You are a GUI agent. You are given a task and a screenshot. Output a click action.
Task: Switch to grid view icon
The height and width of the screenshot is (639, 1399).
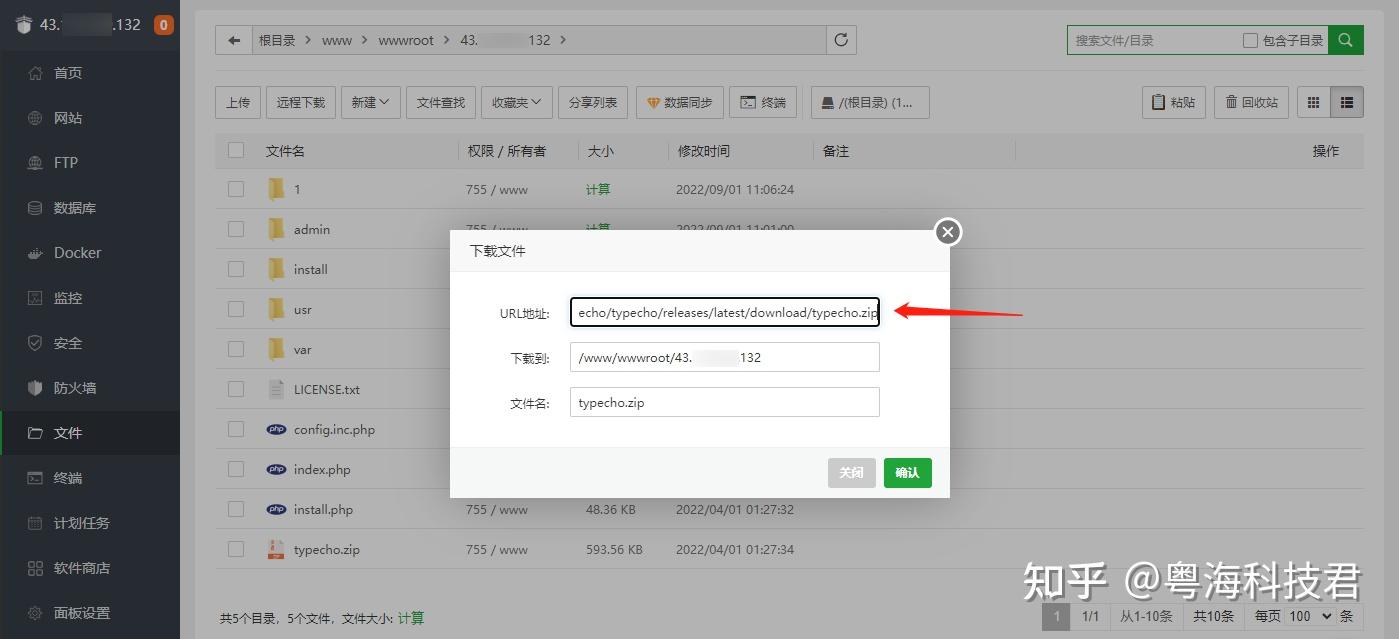tap(1313, 102)
